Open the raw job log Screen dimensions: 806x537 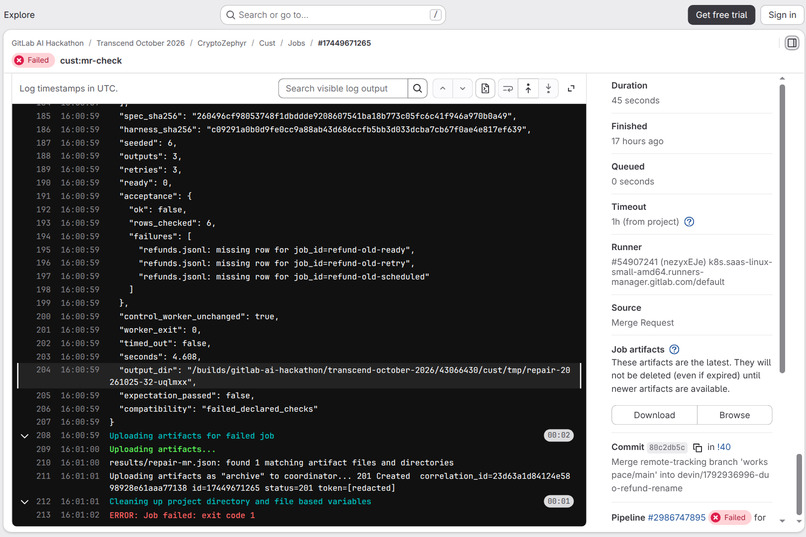(x=485, y=88)
